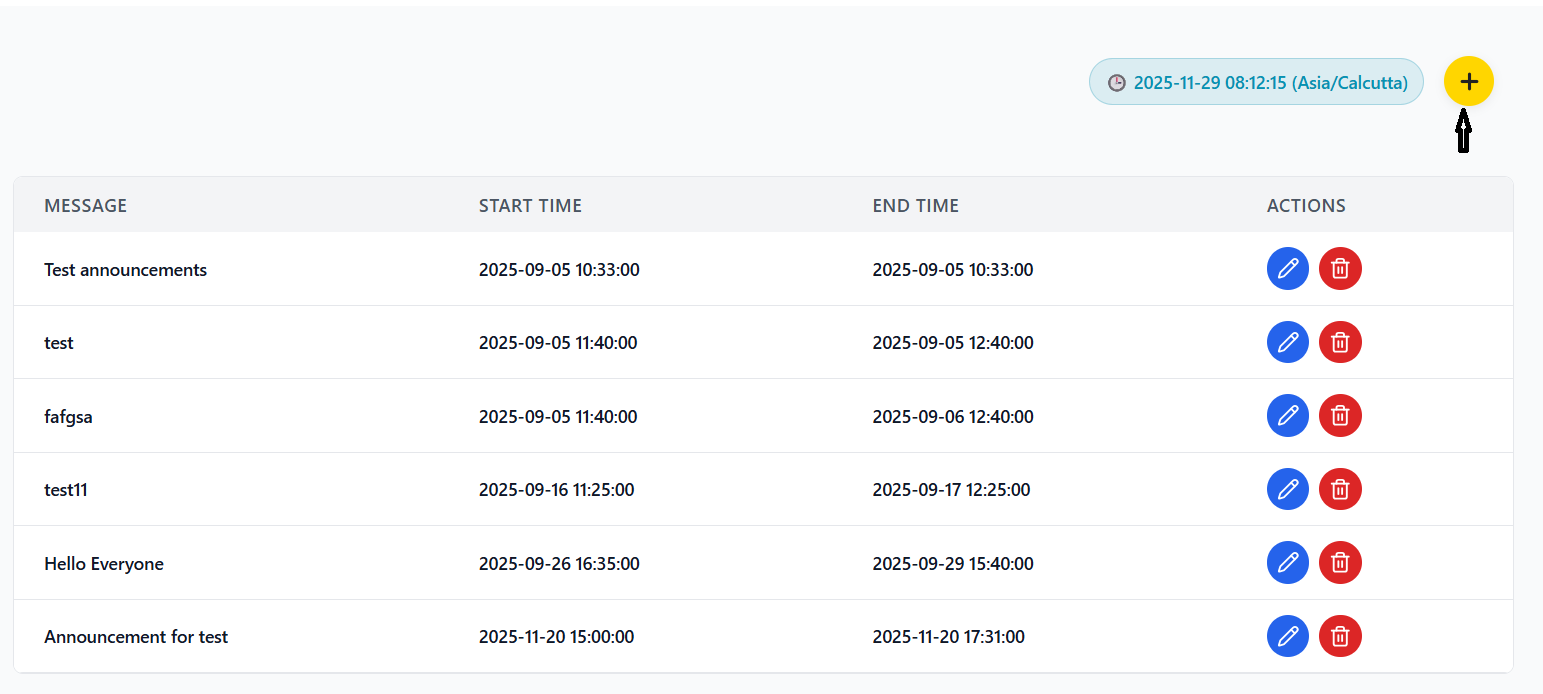
Task: Select the pencil icon for Hello Everyone
Action: 1288,562
